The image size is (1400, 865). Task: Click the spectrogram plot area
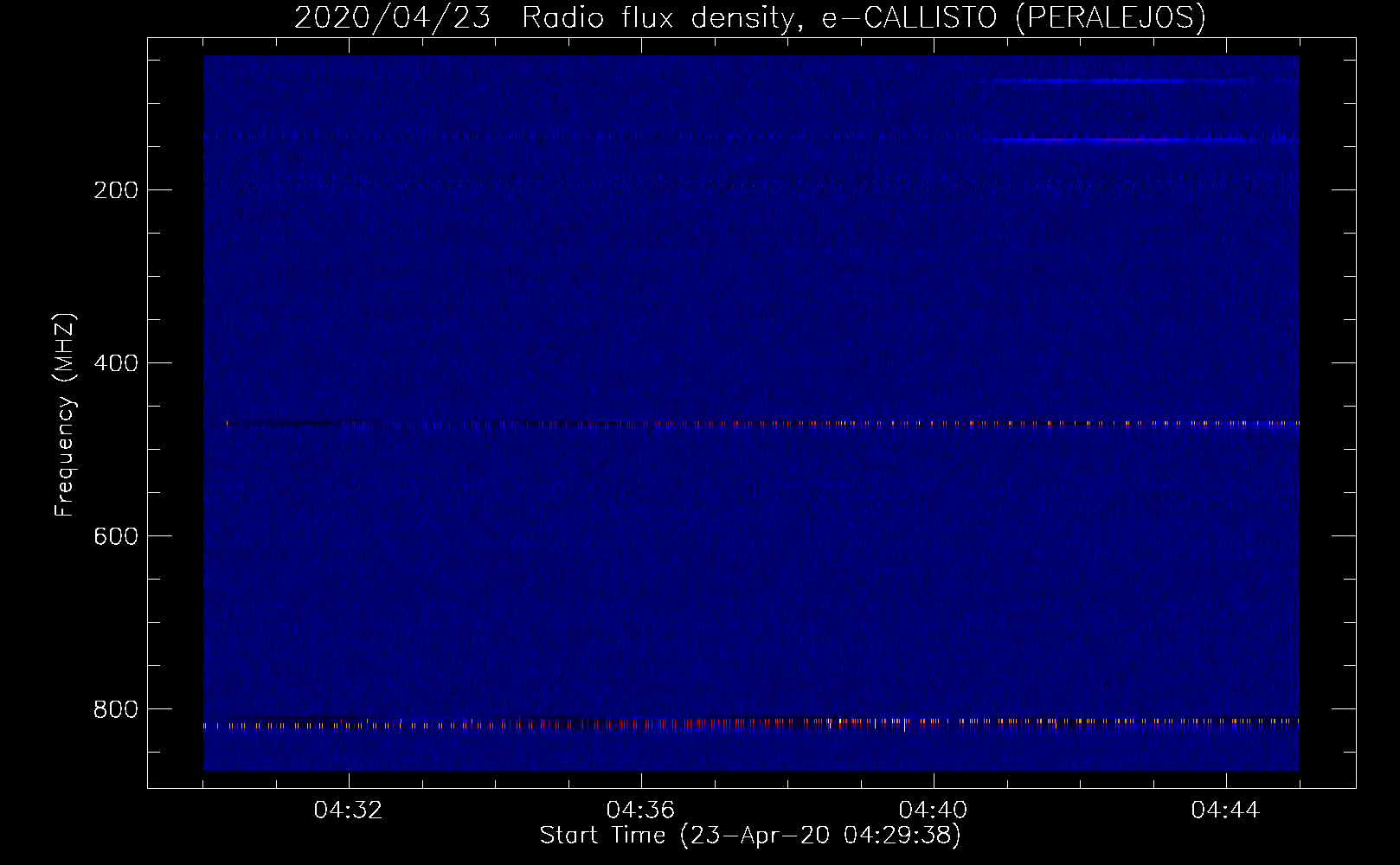pos(751,413)
